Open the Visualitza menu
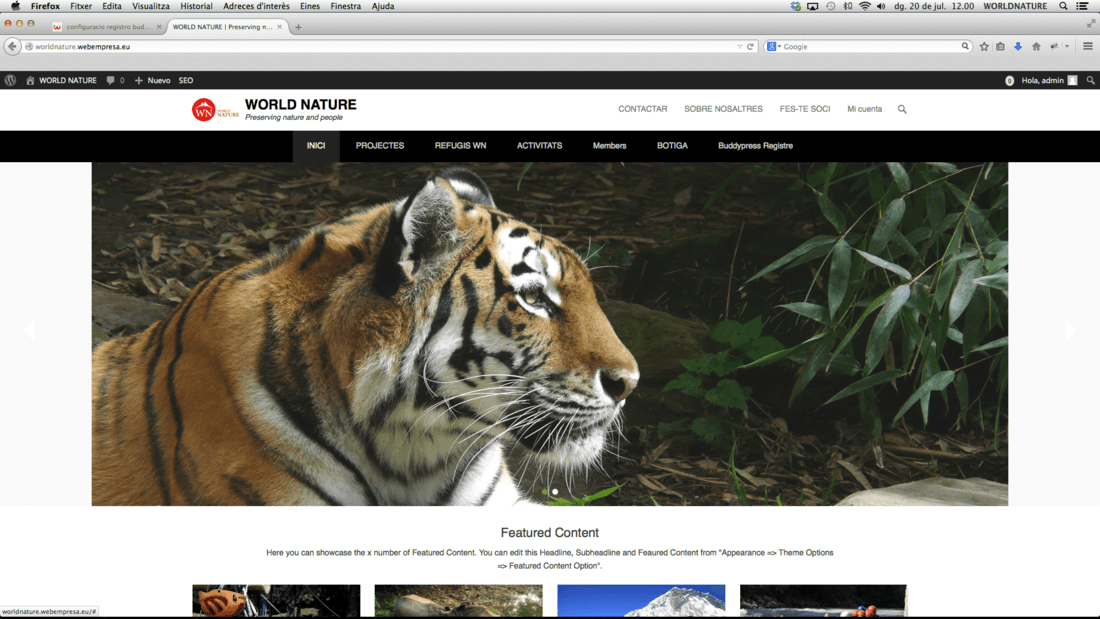This screenshot has height=619, width=1100. click(151, 6)
